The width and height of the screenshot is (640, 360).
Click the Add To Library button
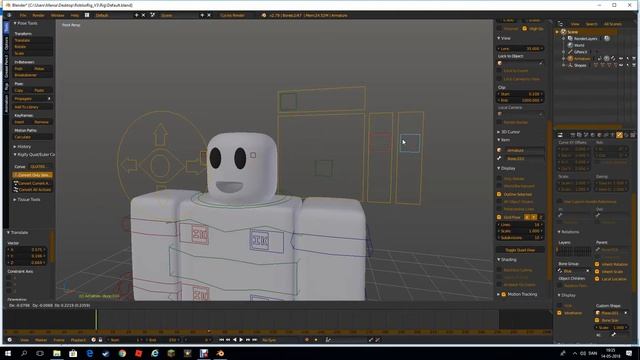tap(33, 107)
